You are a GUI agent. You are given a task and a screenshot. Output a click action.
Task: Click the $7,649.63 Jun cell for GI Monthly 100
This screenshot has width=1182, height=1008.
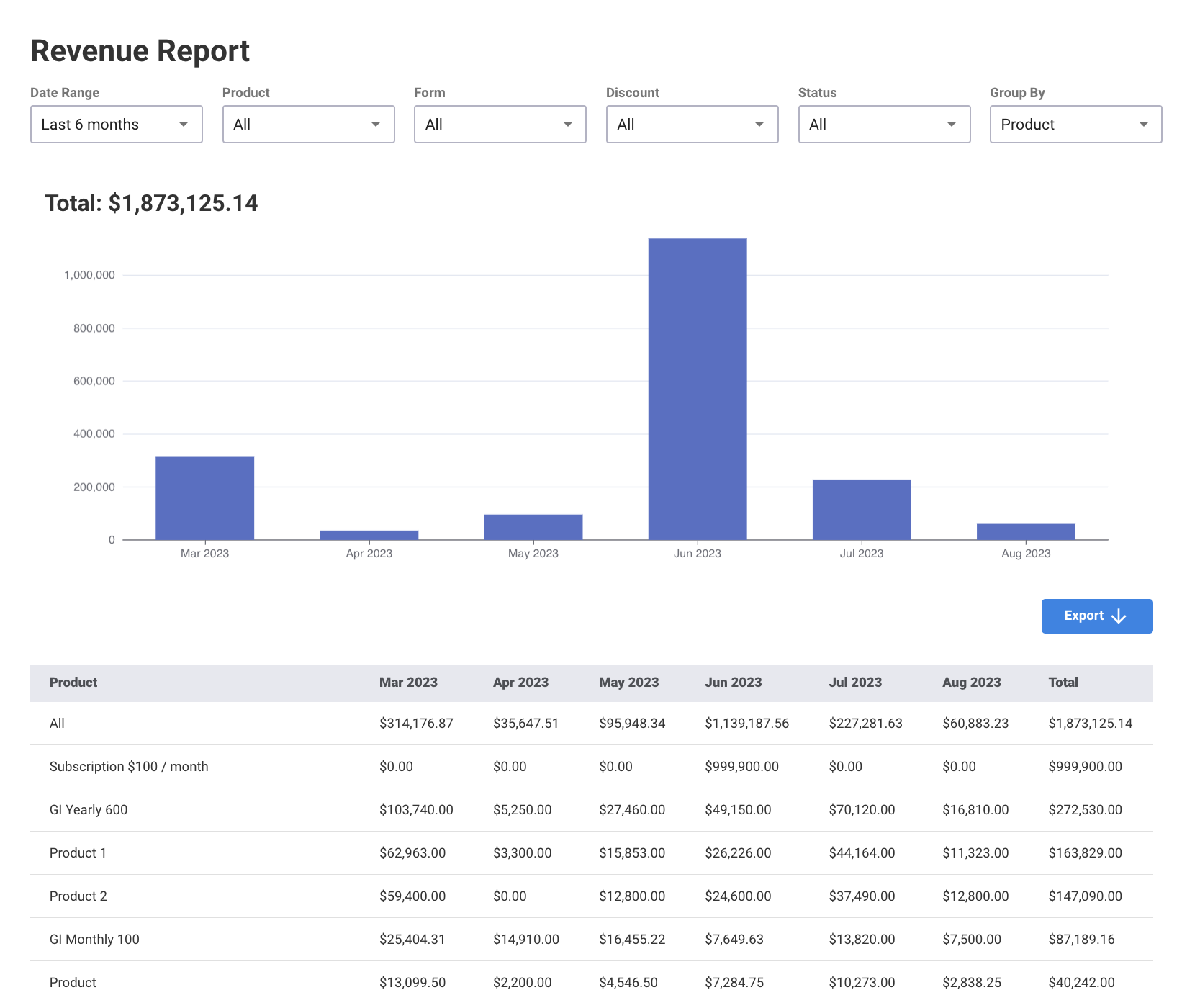[734, 940]
